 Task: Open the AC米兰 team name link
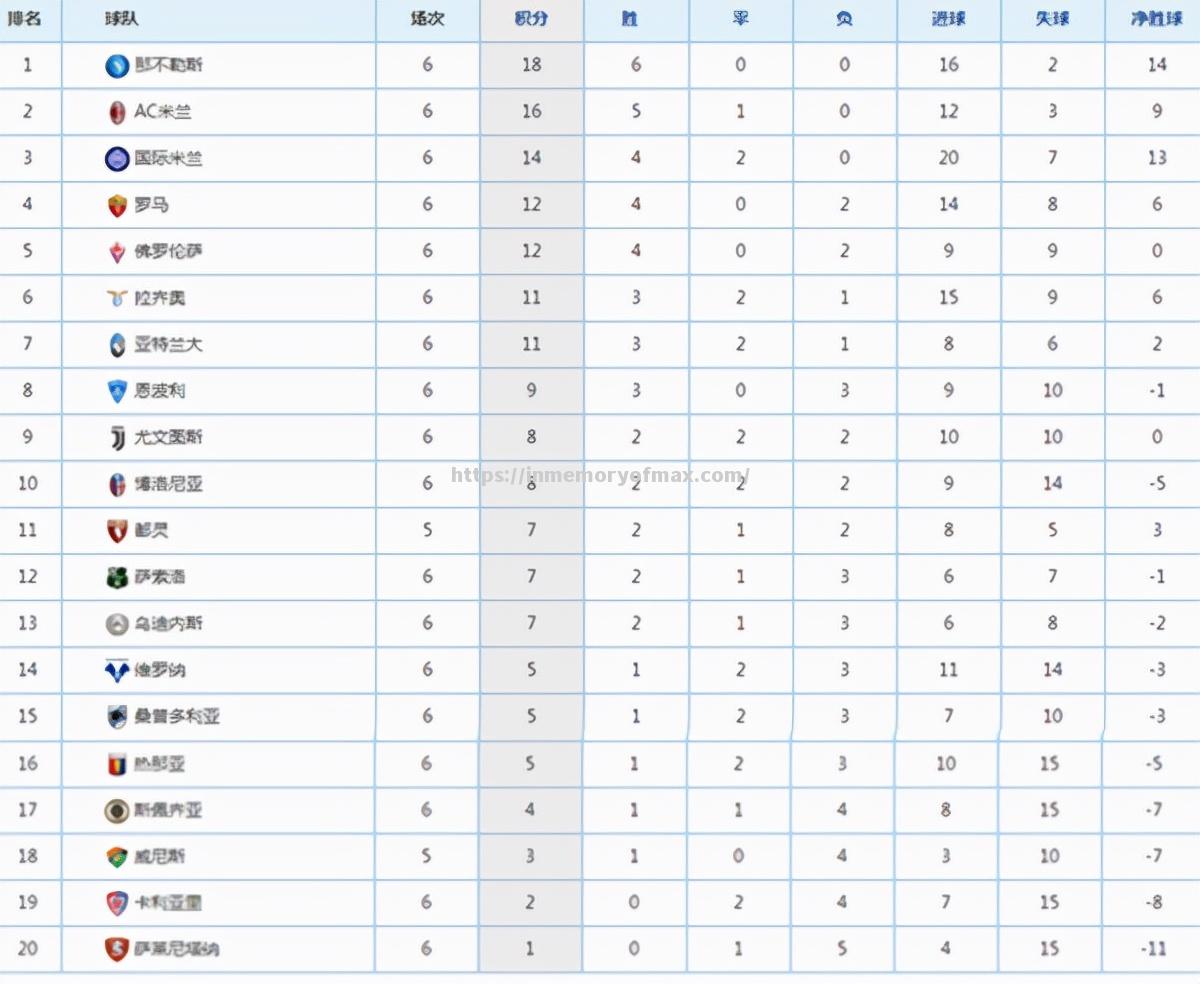[163, 112]
